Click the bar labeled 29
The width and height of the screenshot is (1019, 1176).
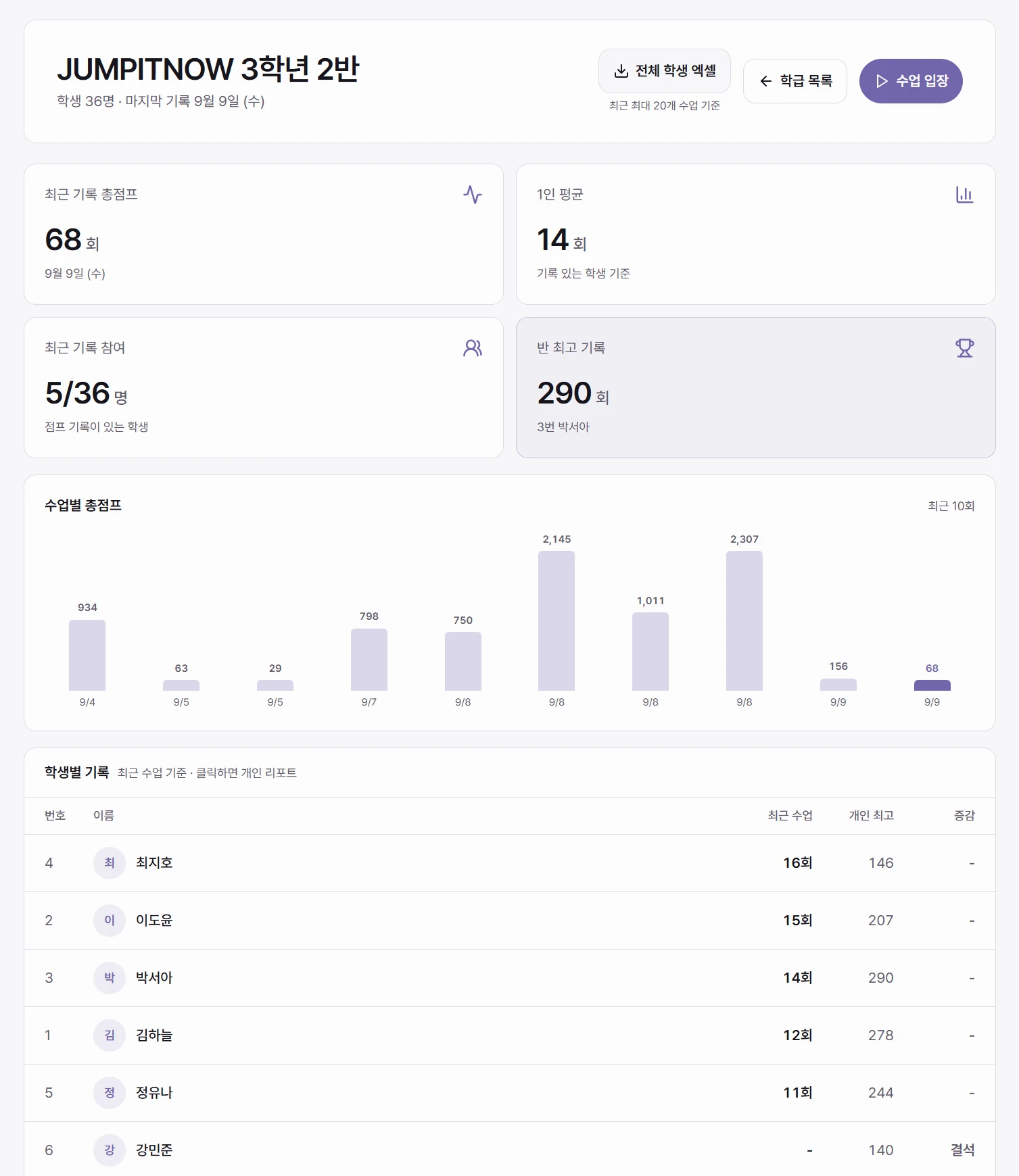(275, 685)
